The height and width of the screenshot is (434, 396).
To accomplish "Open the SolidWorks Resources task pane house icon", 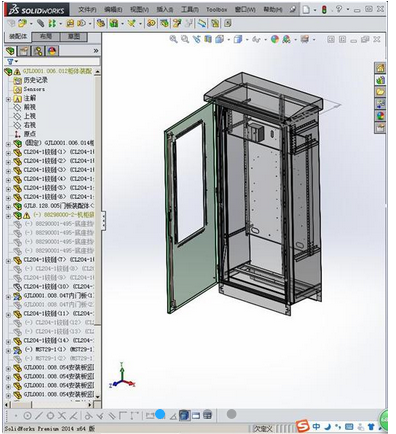I will pos(380,68).
